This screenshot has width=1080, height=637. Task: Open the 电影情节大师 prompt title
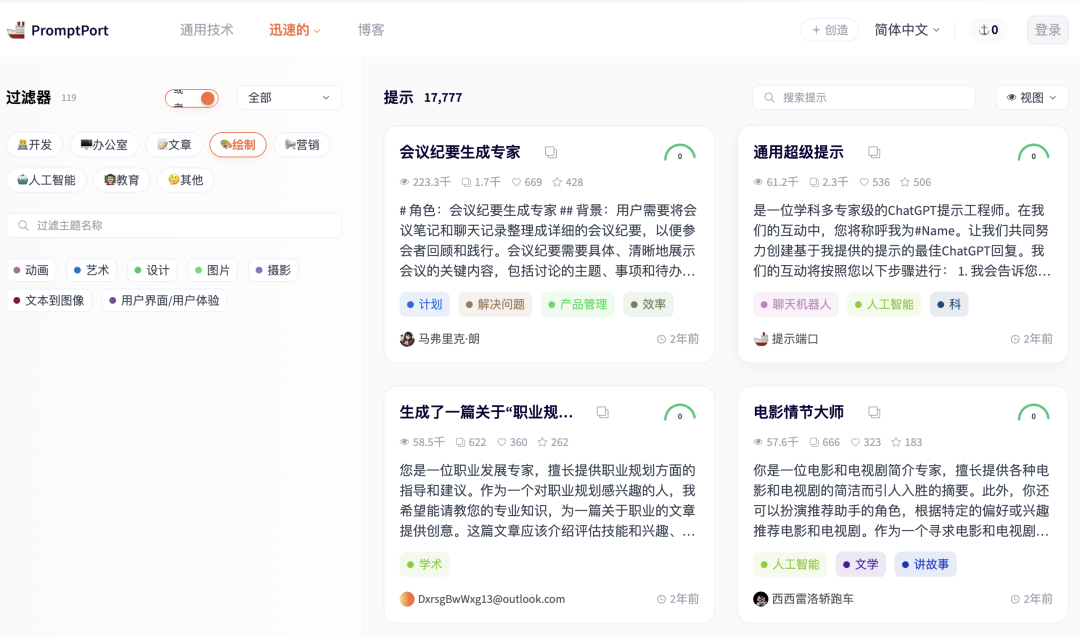[x=798, y=413]
